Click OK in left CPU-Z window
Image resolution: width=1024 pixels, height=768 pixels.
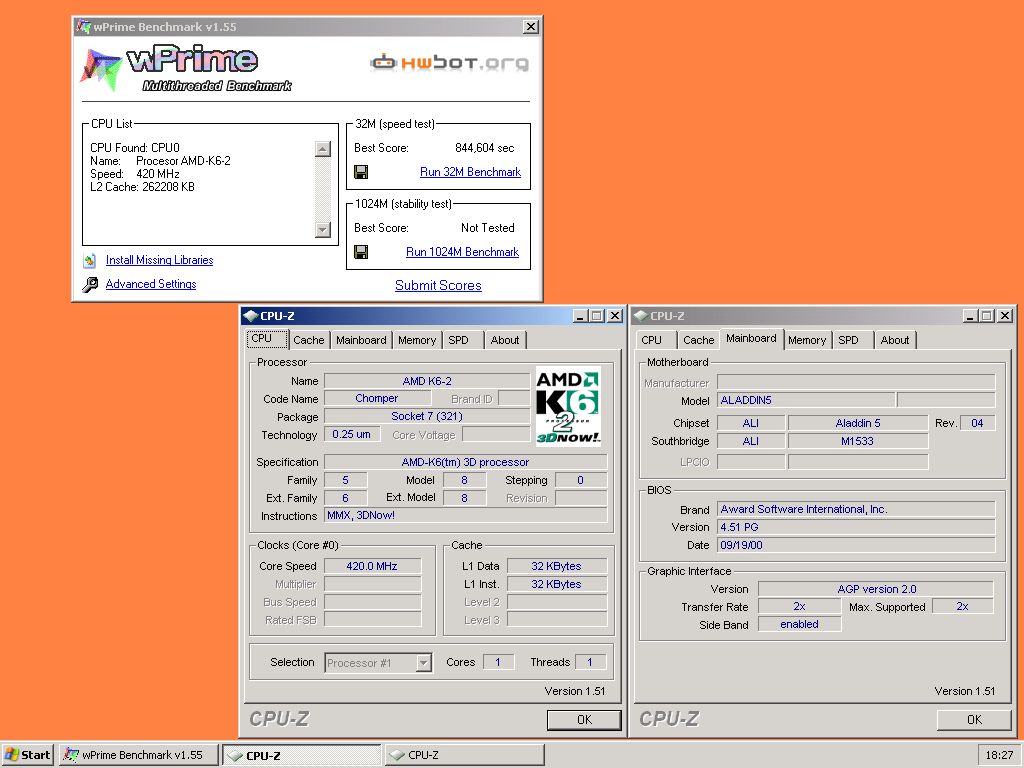point(584,720)
